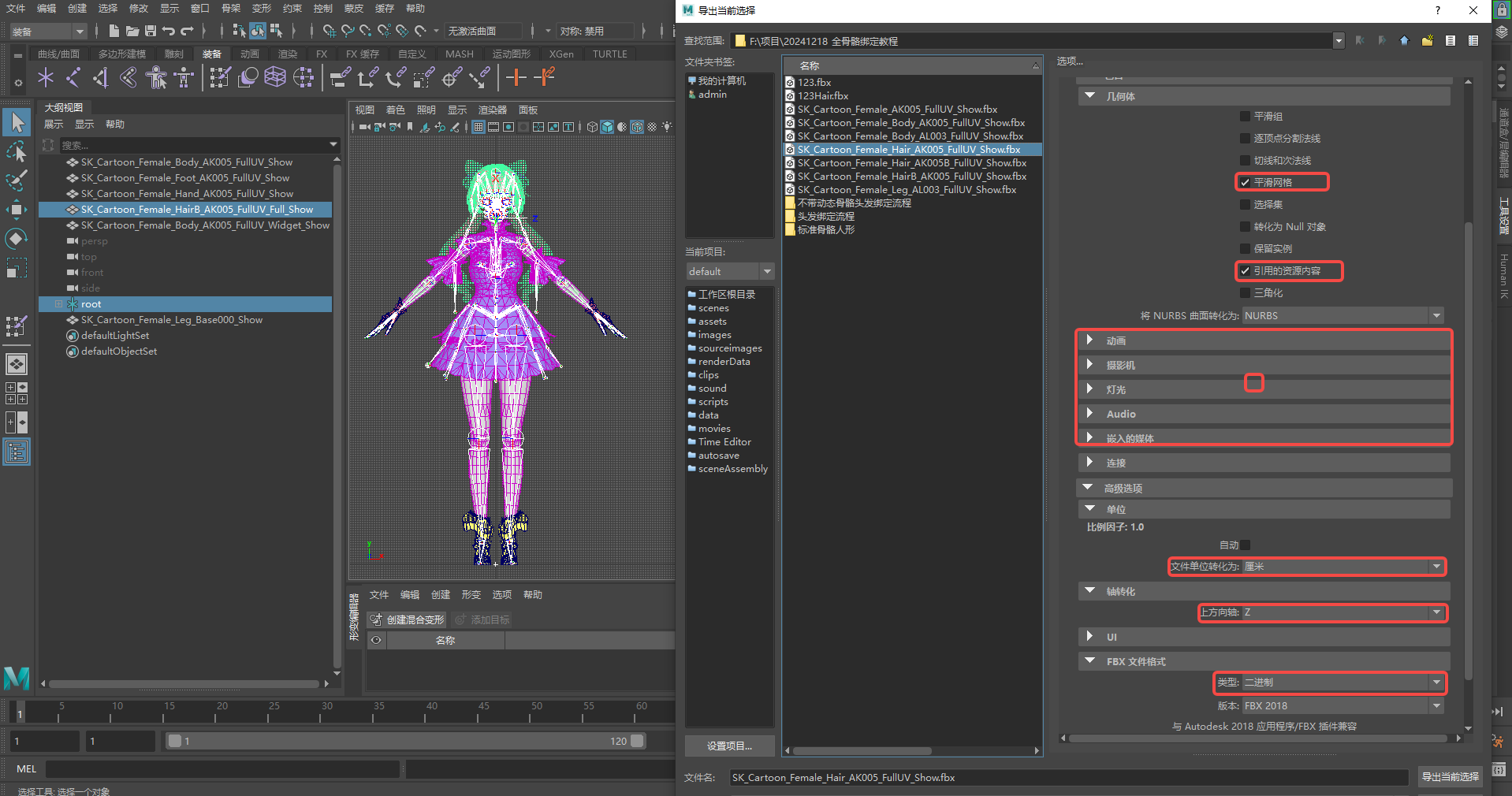Click the open scene folder icon
This screenshot has width=1512, height=796.
coord(132,31)
